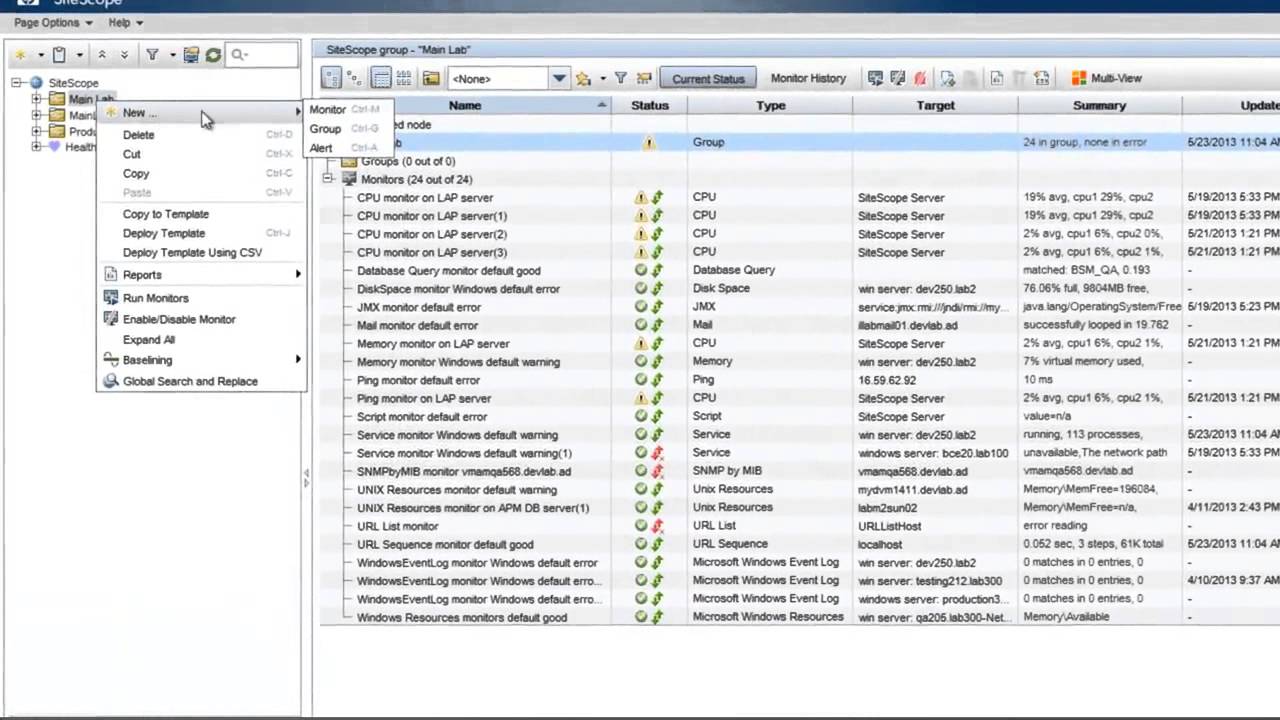This screenshot has width=1280, height=720.
Task: Toggle the Monitor History view
Action: (808, 78)
